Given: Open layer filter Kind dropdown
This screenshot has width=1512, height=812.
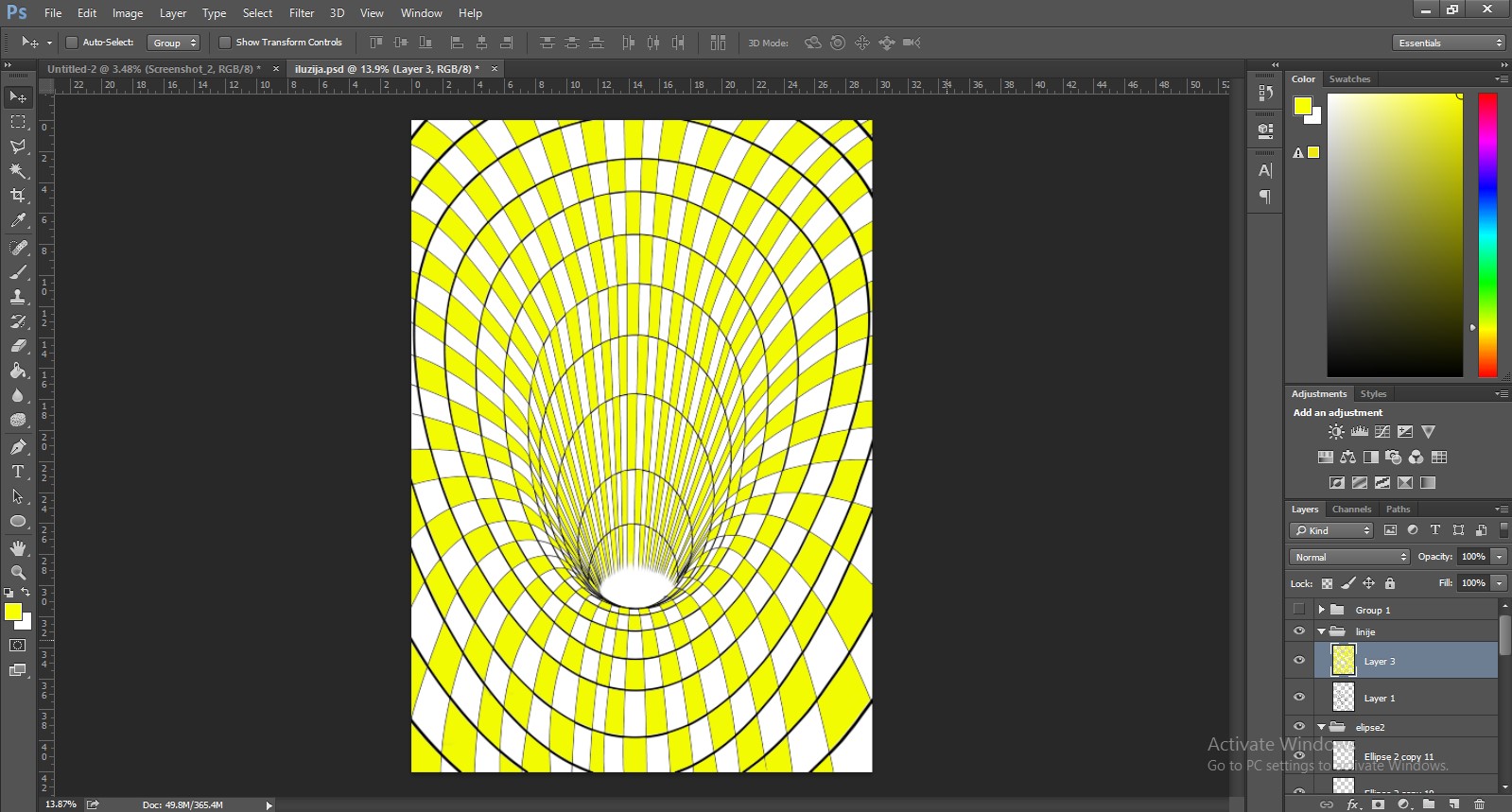Looking at the screenshot, I should click(1332, 530).
